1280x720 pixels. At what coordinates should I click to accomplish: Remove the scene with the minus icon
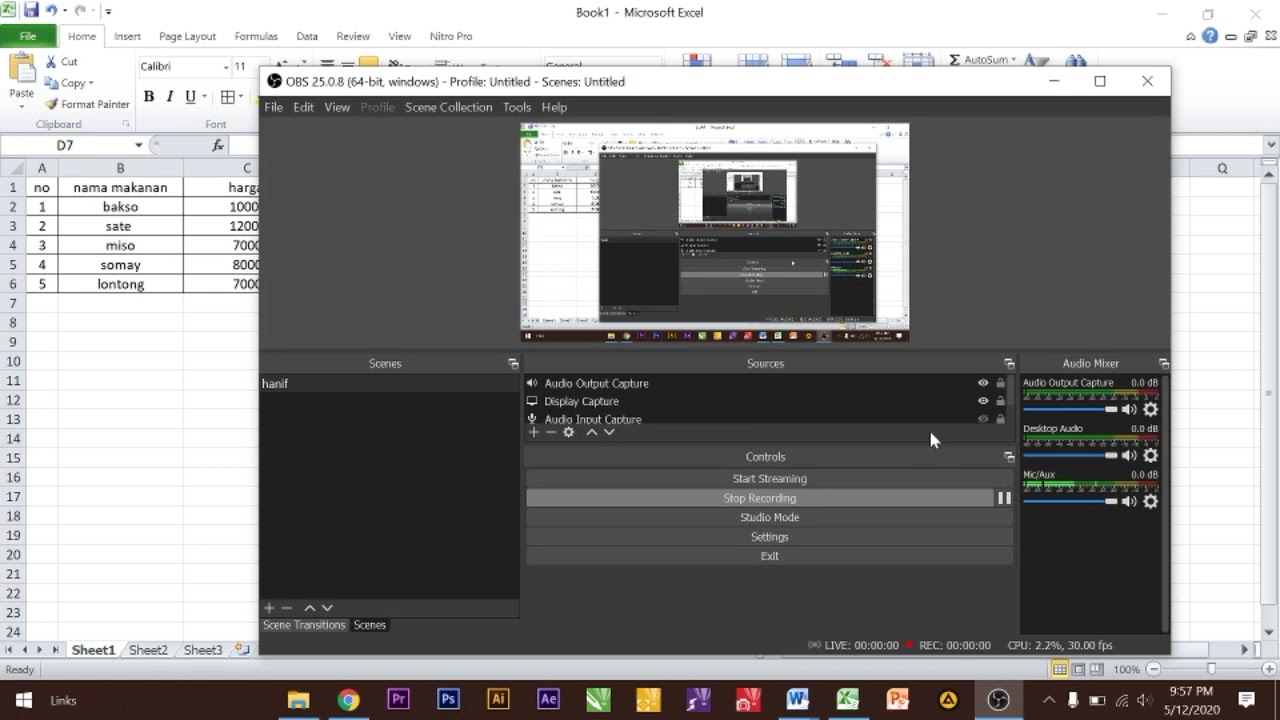pos(286,607)
